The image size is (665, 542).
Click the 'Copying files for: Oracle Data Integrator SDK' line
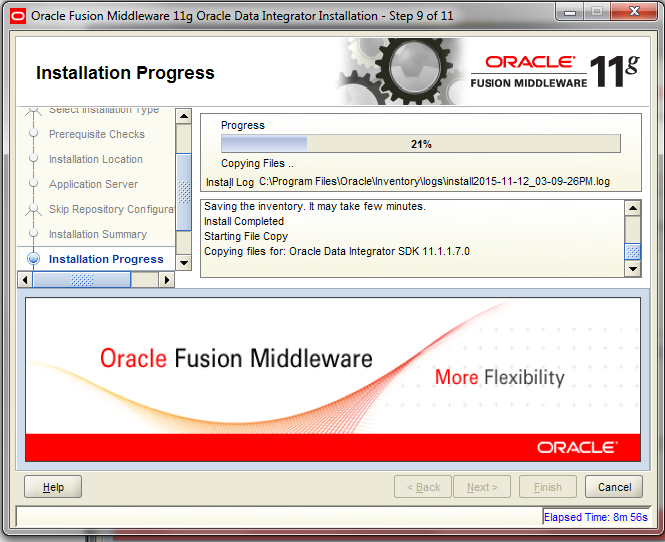(337, 251)
